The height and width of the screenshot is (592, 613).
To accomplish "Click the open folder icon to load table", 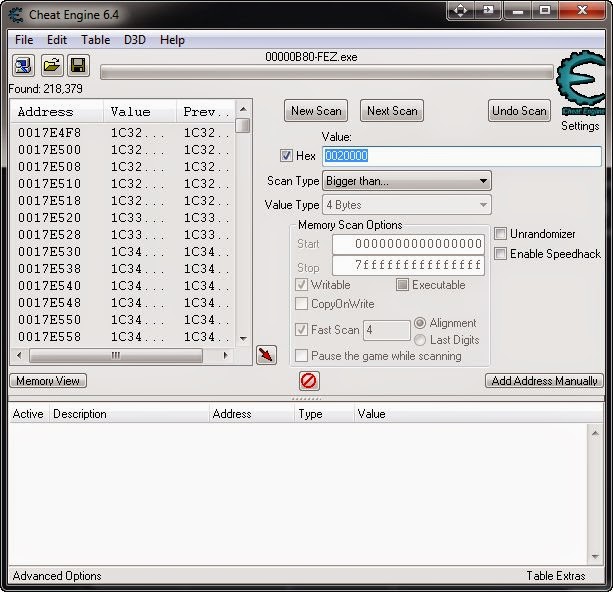I will click(x=52, y=65).
